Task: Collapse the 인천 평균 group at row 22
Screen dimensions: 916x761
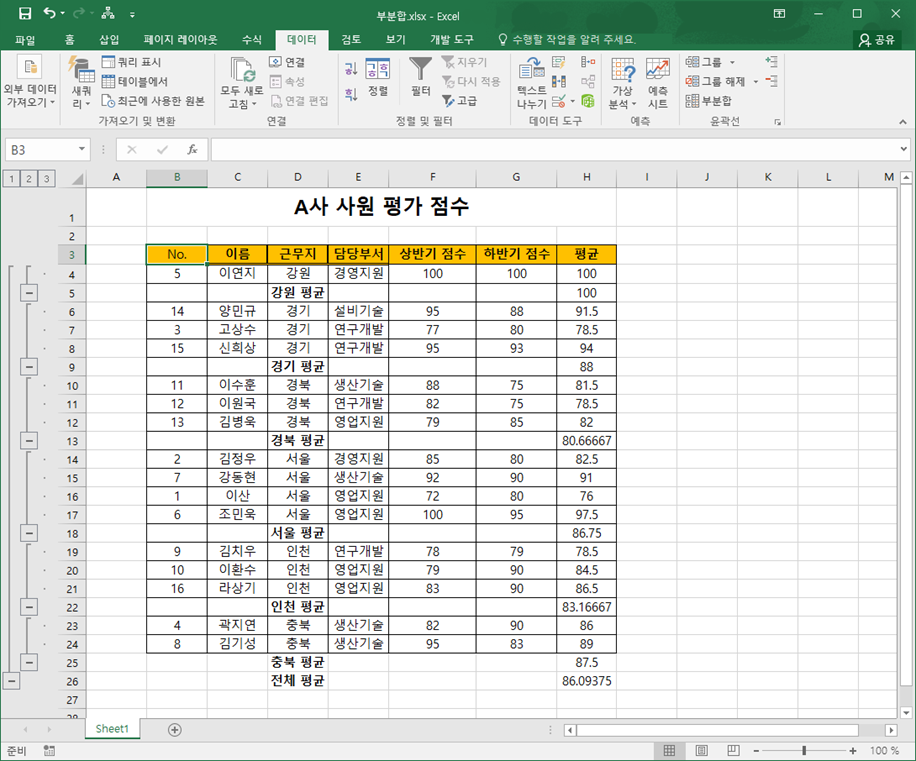Action: point(29,607)
